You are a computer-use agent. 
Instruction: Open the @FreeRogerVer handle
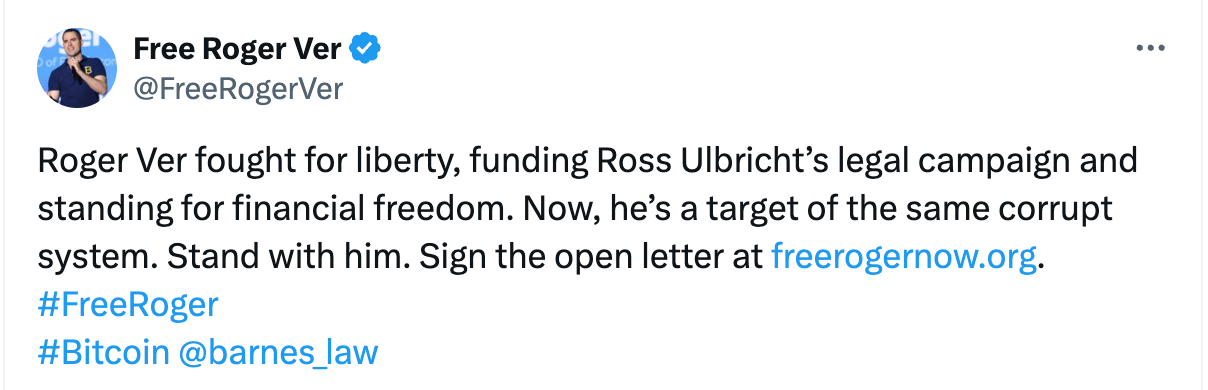(x=237, y=89)
